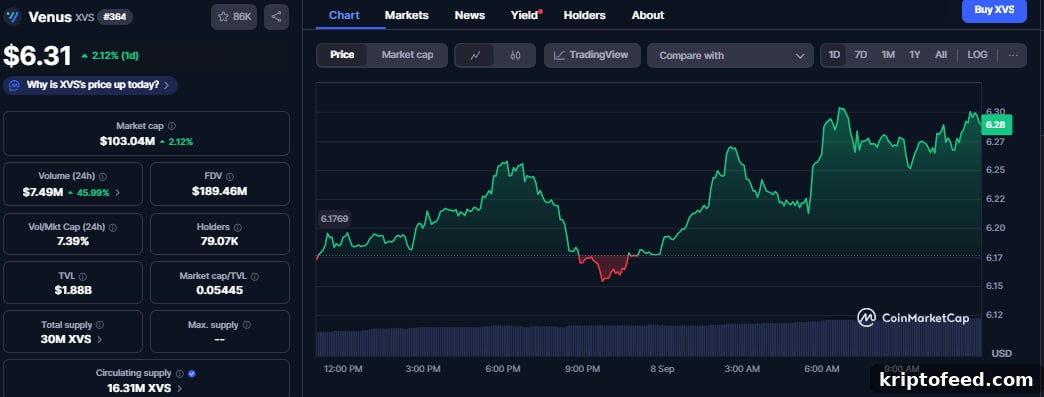Click FDV info icon
1044x397 pixels.
point(230,177)
